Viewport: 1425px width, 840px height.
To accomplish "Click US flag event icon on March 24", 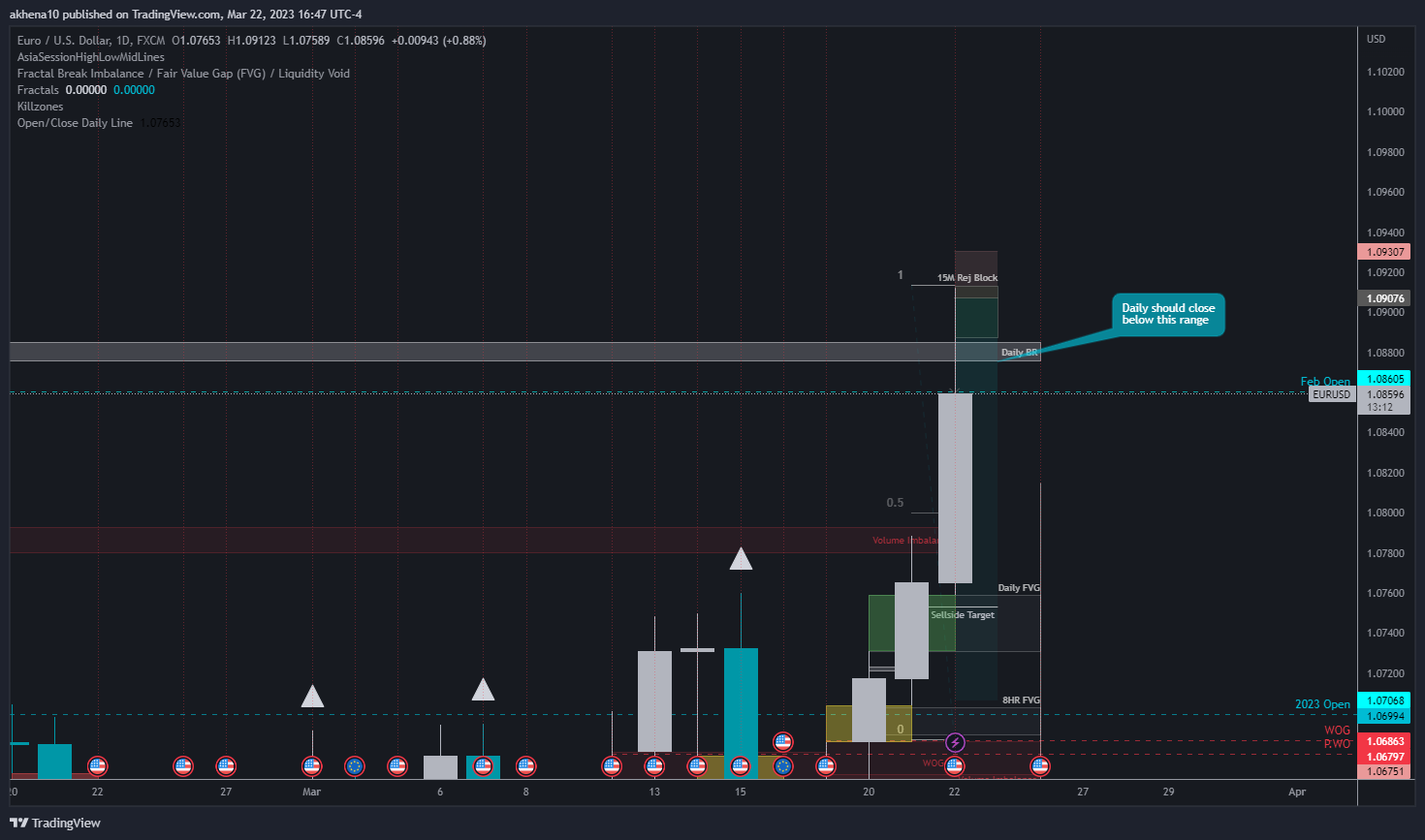I will point(1040,766).
